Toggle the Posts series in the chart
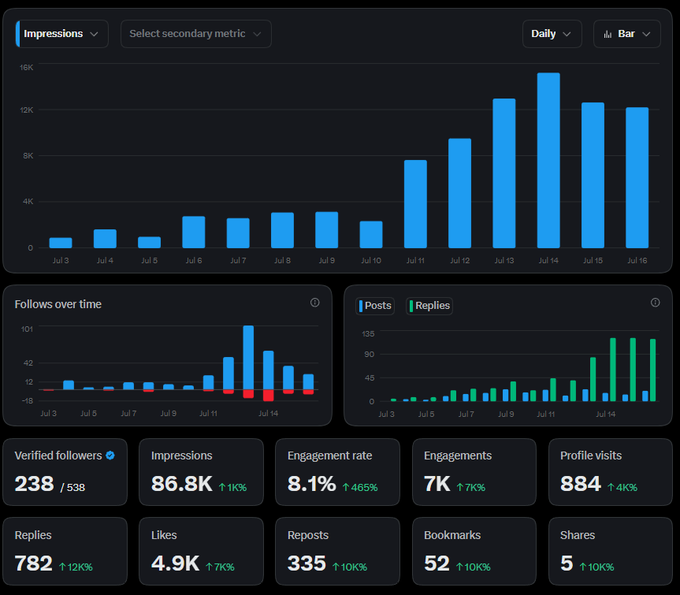This screenshot has width=680, height=595. 375,306
